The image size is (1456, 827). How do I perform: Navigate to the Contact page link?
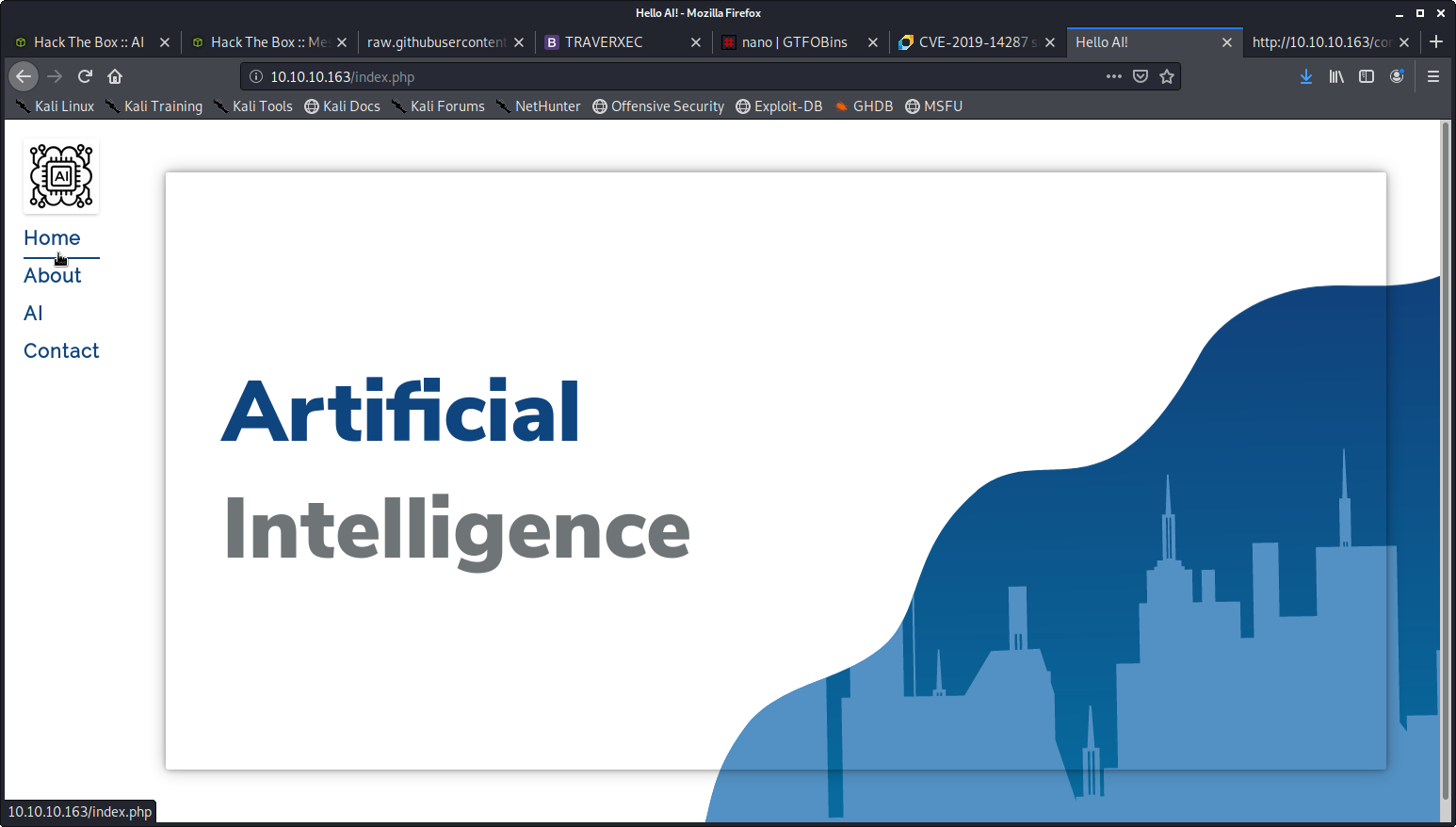61,350
